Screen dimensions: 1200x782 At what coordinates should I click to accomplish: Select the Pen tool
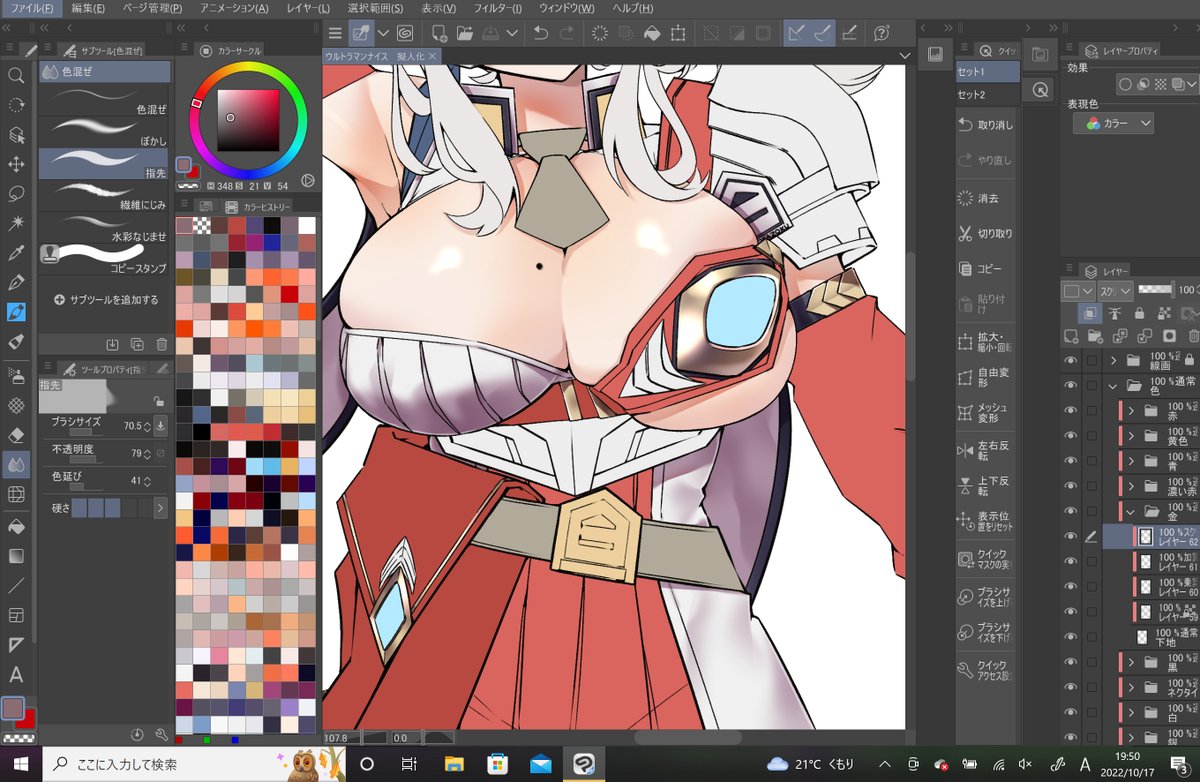tap(16, 283)
